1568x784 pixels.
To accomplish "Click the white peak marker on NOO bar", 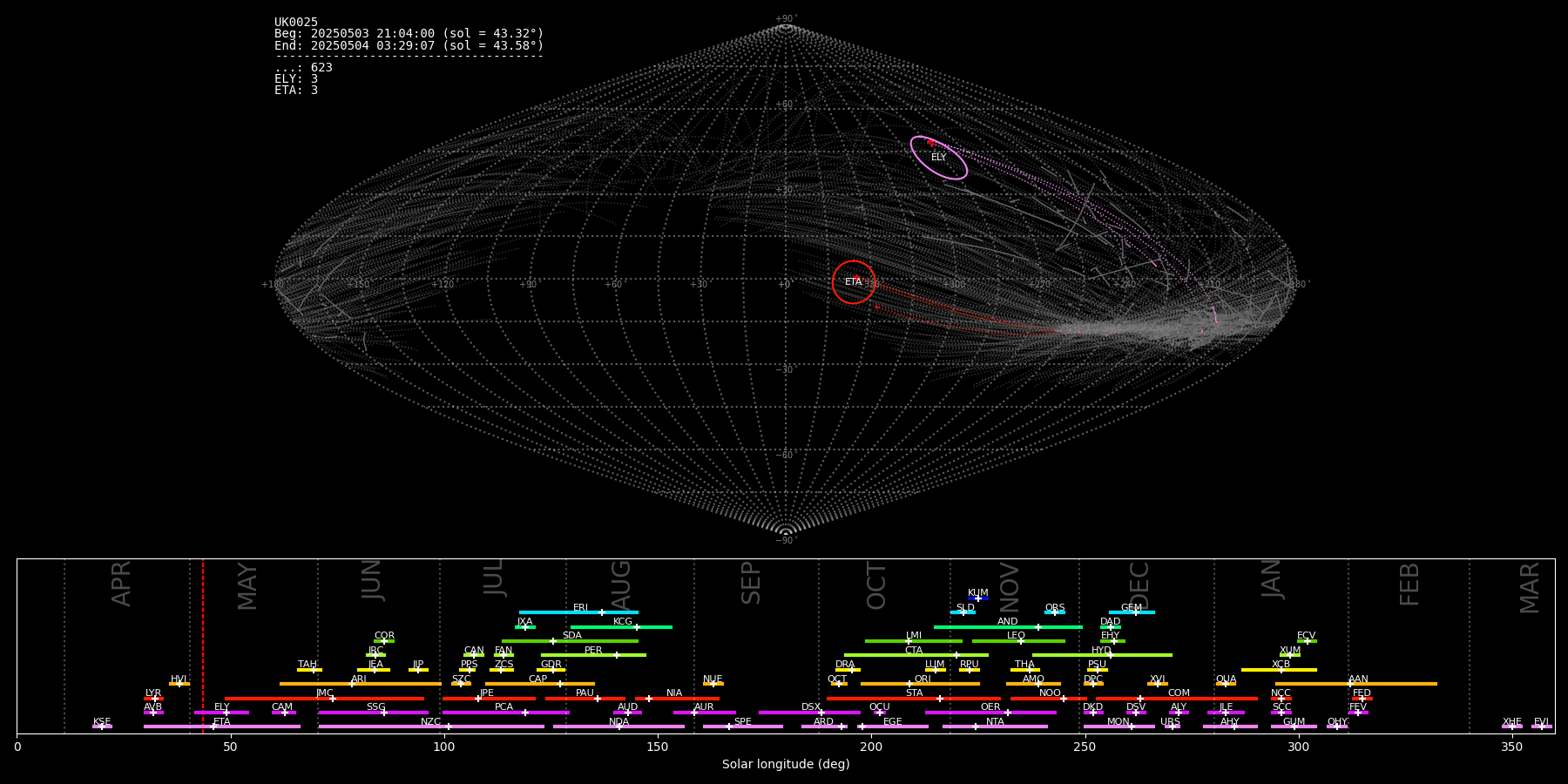I will click(1064, 699).
